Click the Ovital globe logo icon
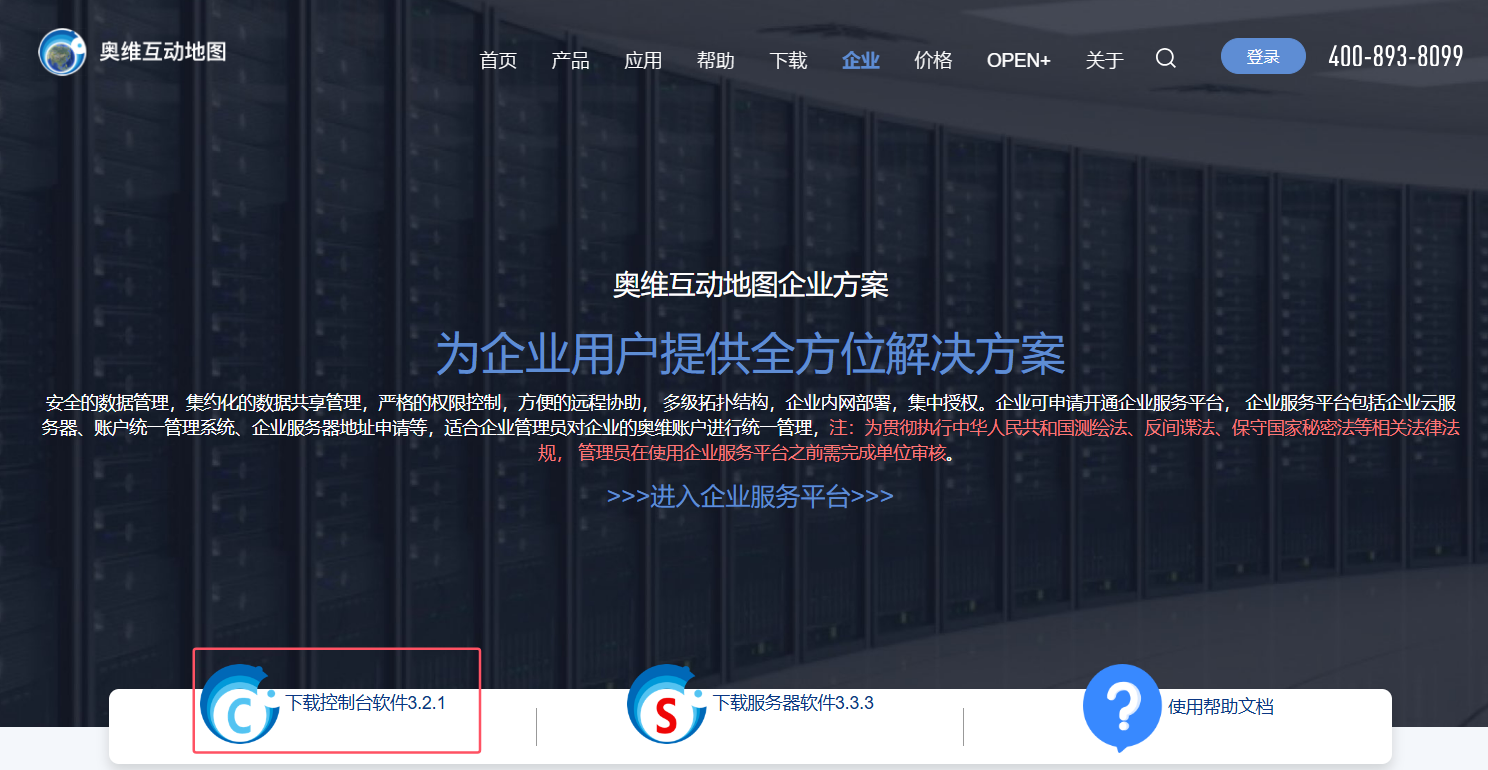The image size is (1488, 770). [x=62, y=52]
